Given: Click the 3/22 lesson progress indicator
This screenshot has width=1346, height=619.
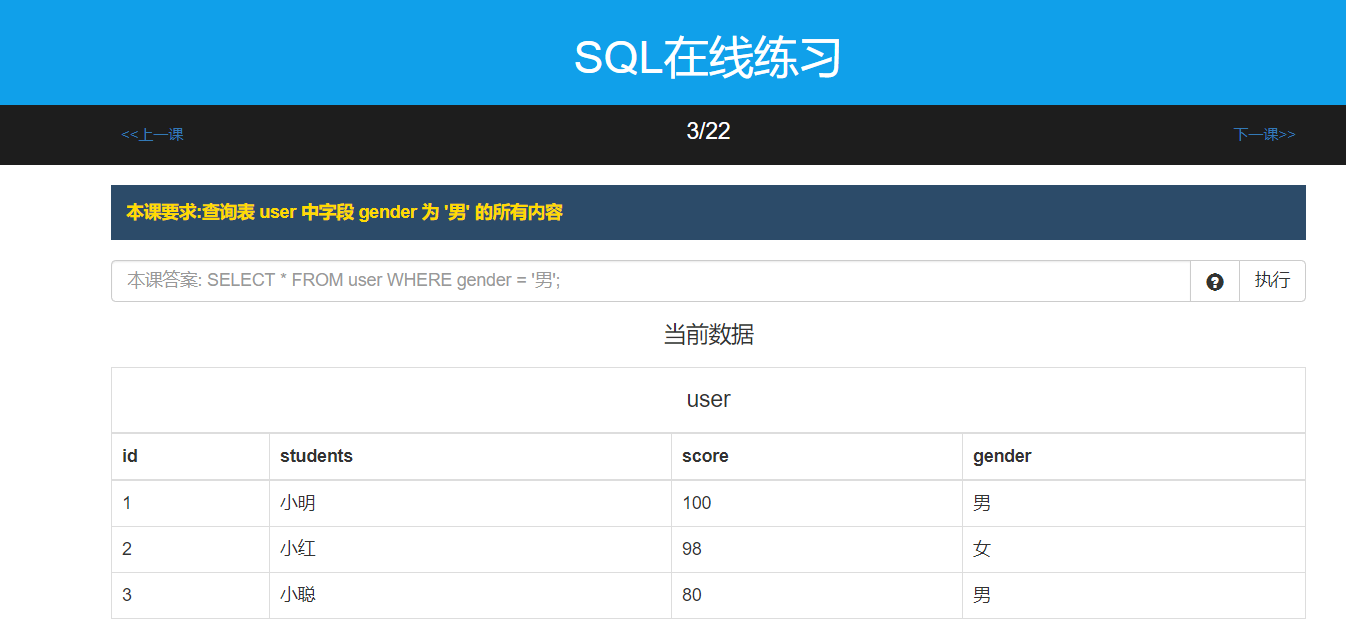Looking at the screenshot, I should (708, 131).
